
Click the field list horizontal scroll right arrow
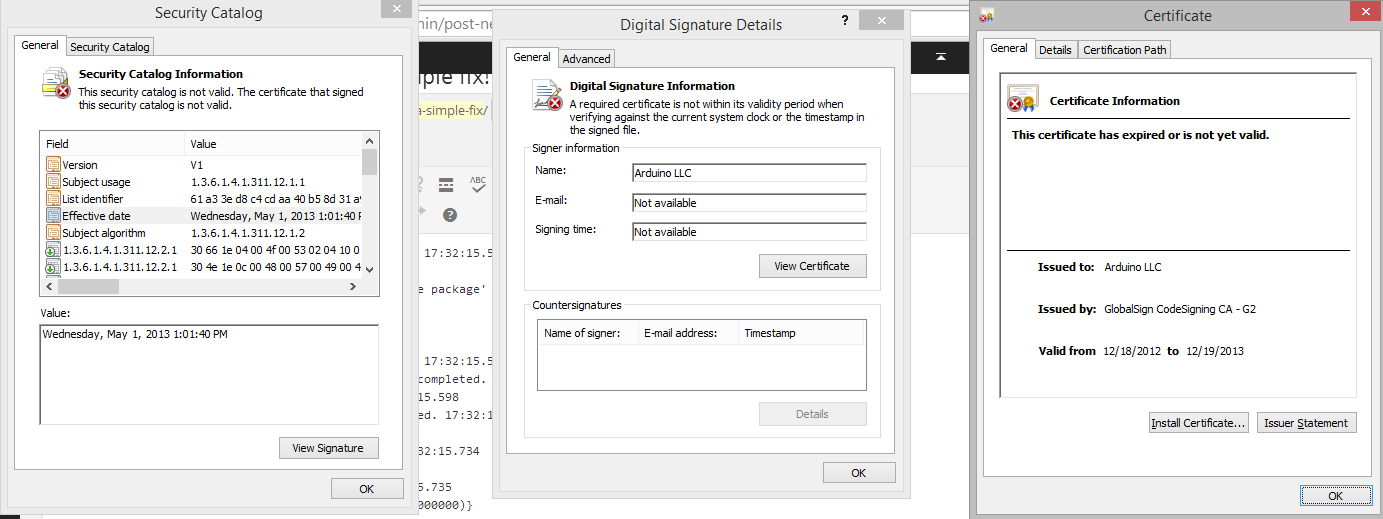coord(352,287)
